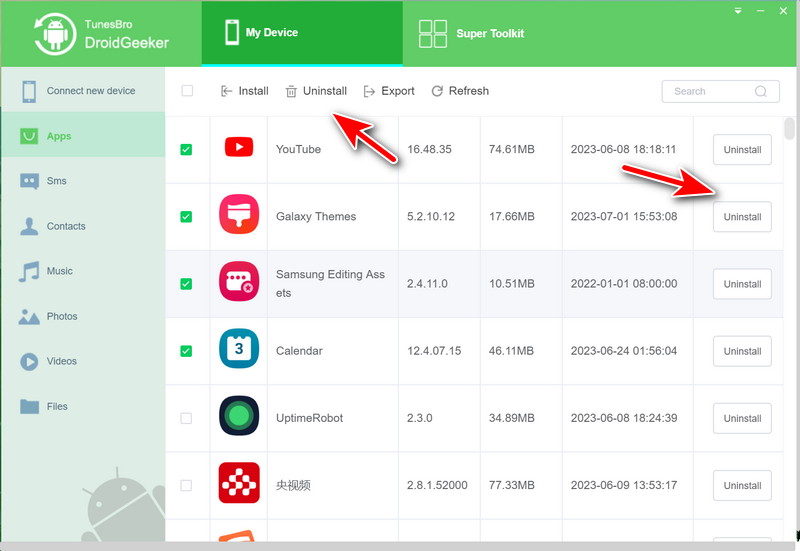The image size is (800, 551).
Task: Click the Install arrow icon in toolbar
Action: click(x=227, y=91)
